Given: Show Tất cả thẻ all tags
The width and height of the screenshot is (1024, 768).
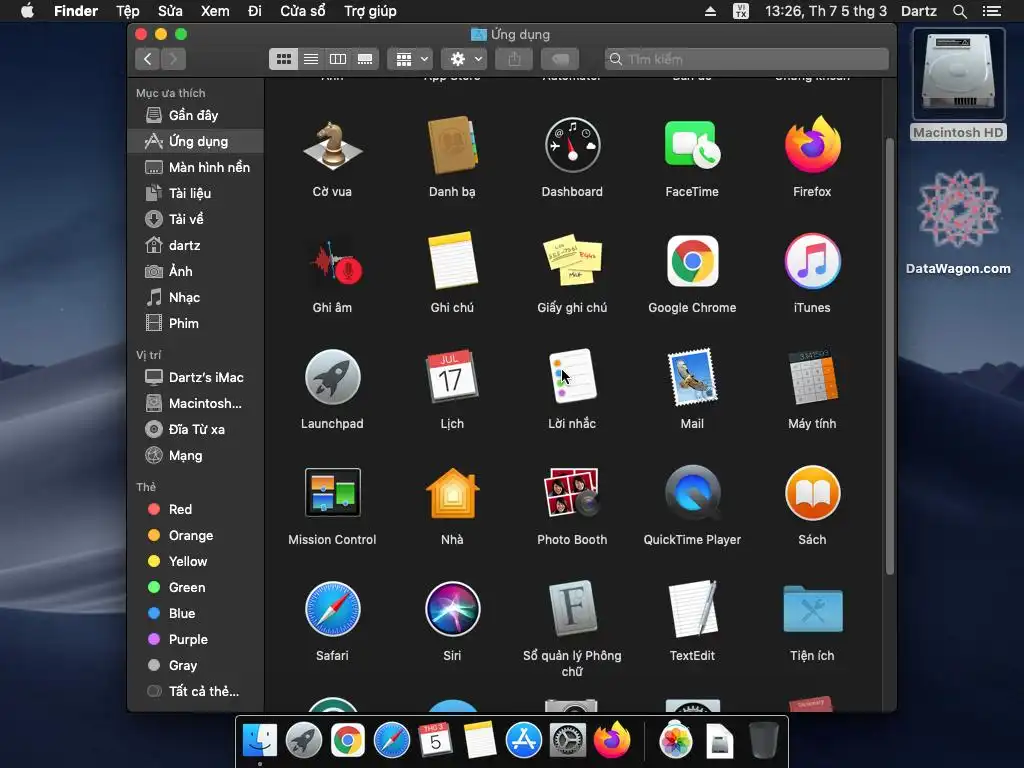Looking at the screenshot, I should (196, 692).
